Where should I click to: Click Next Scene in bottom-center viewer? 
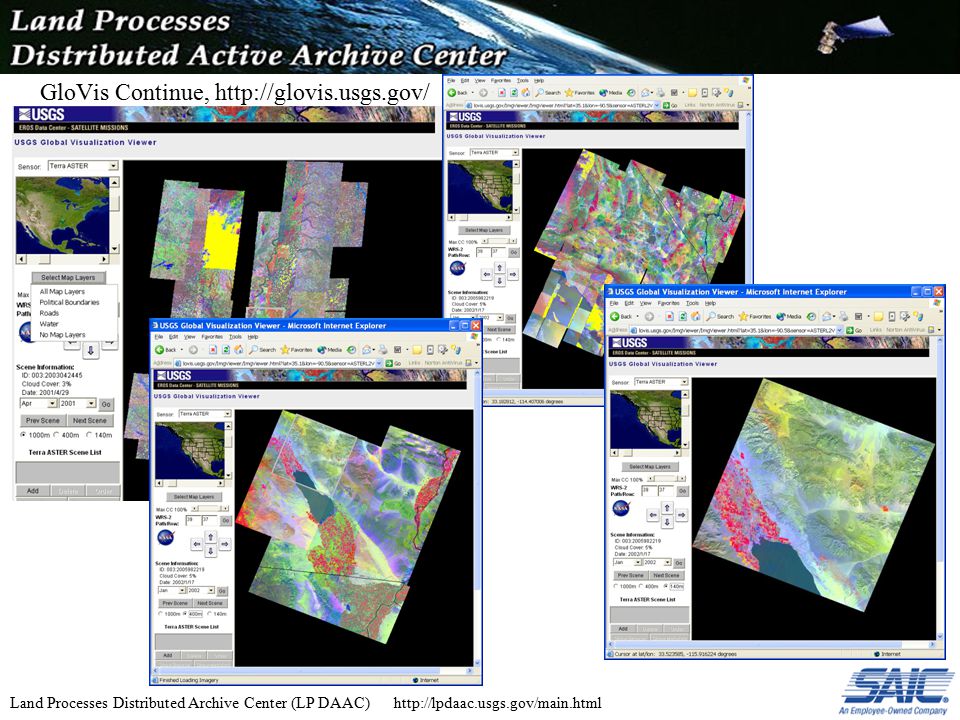(210, 603)
